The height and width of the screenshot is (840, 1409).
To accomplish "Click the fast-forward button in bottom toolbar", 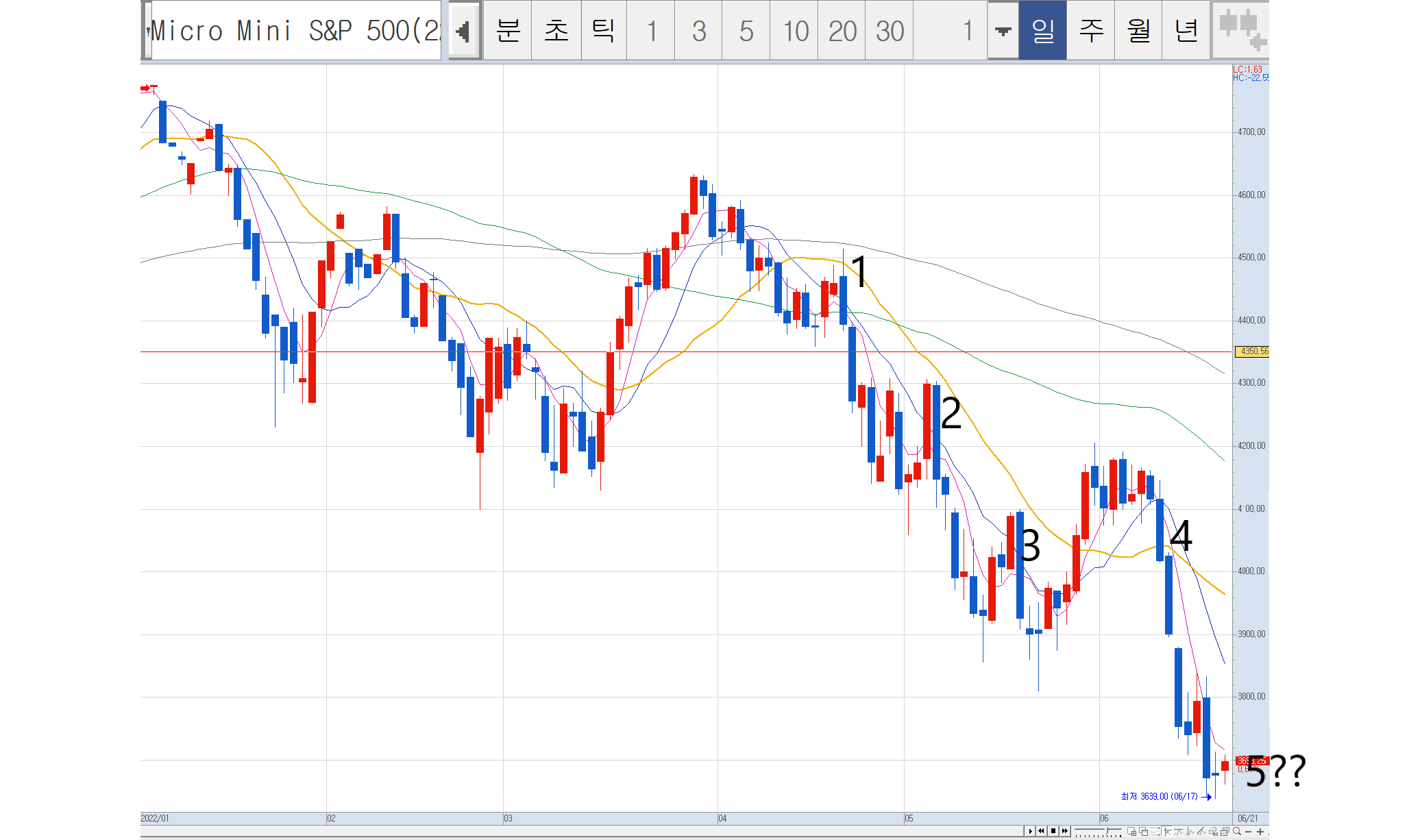I will coord(1064,831).
